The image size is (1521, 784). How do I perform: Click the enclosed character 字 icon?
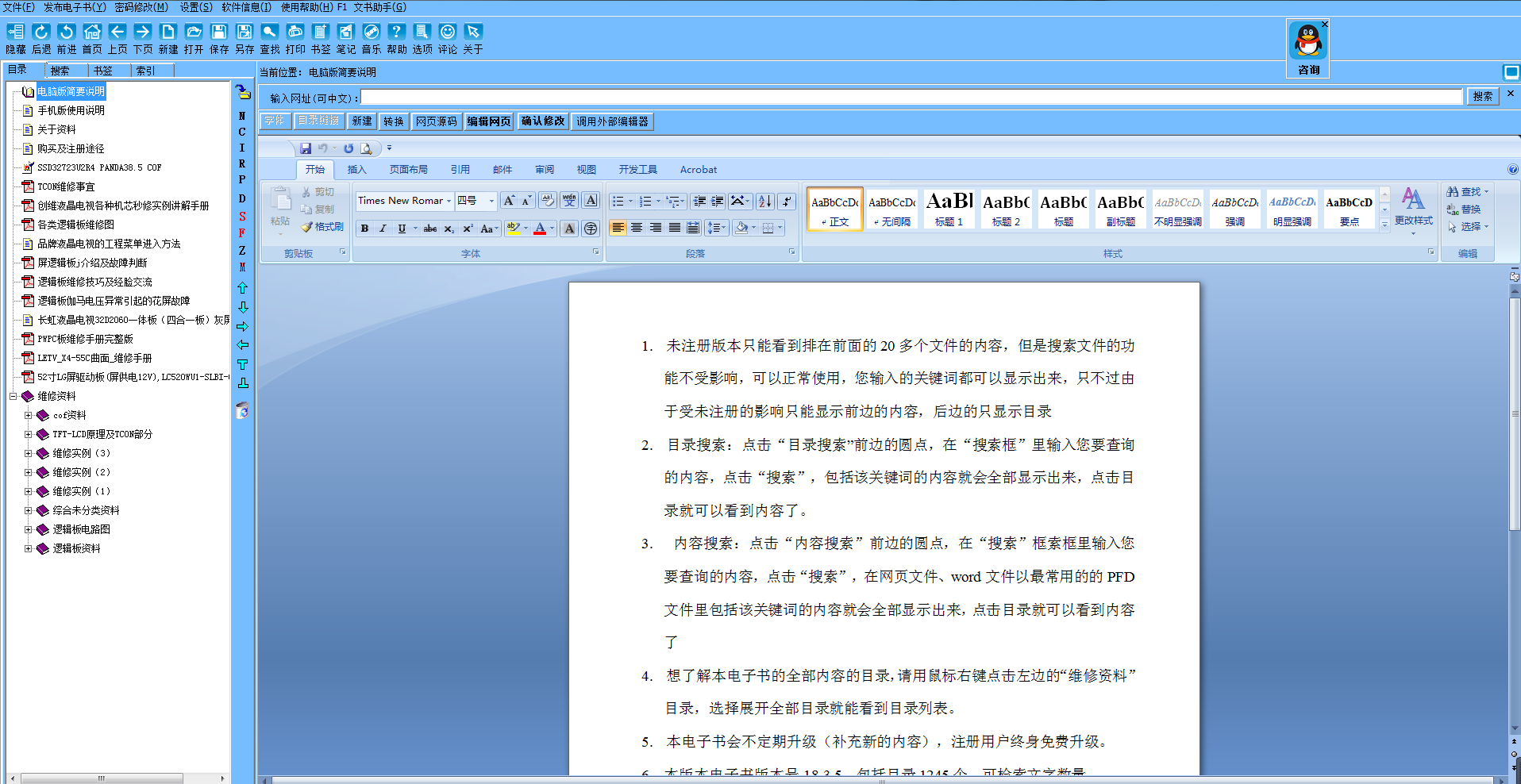coord(590,229)
